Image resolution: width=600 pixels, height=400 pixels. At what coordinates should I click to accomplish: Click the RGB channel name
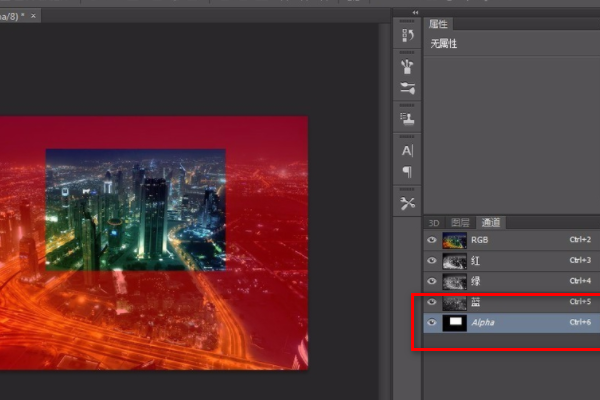pos(479,240)
